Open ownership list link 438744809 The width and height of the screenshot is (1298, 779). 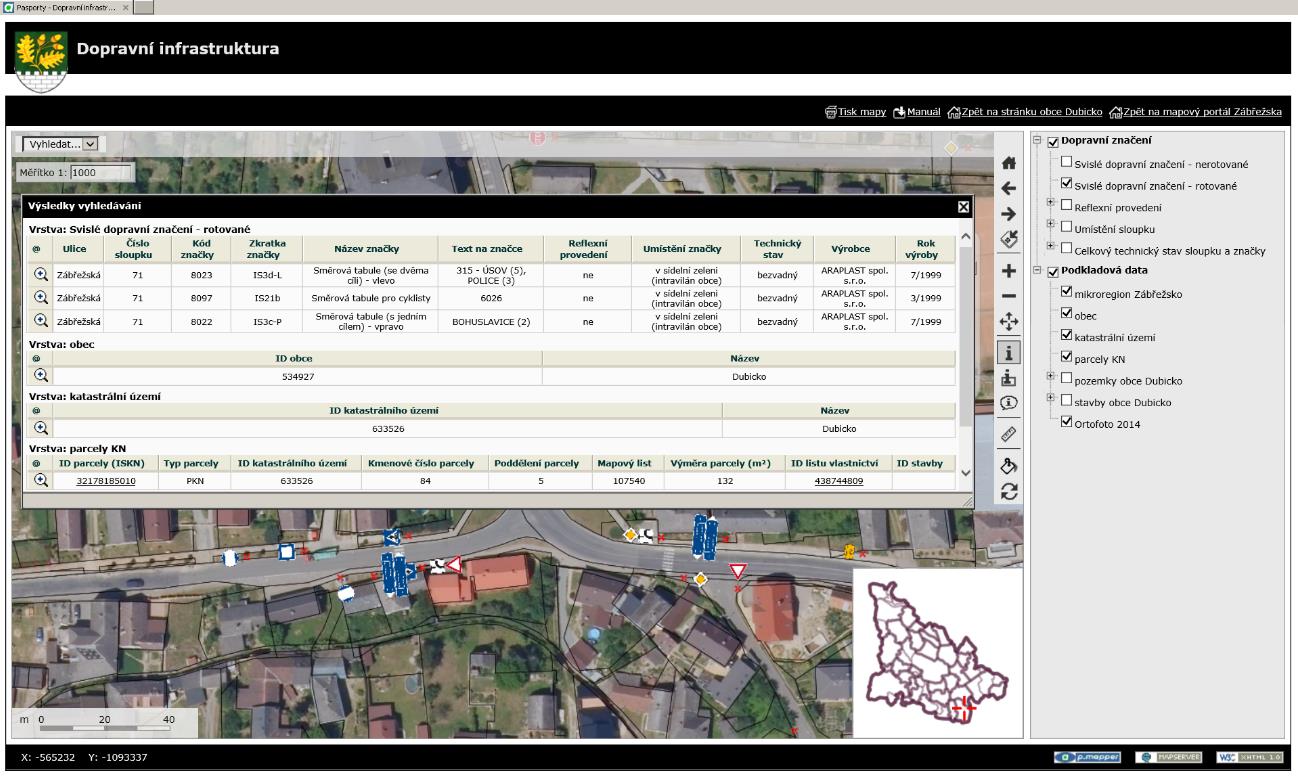coord(839,481)
